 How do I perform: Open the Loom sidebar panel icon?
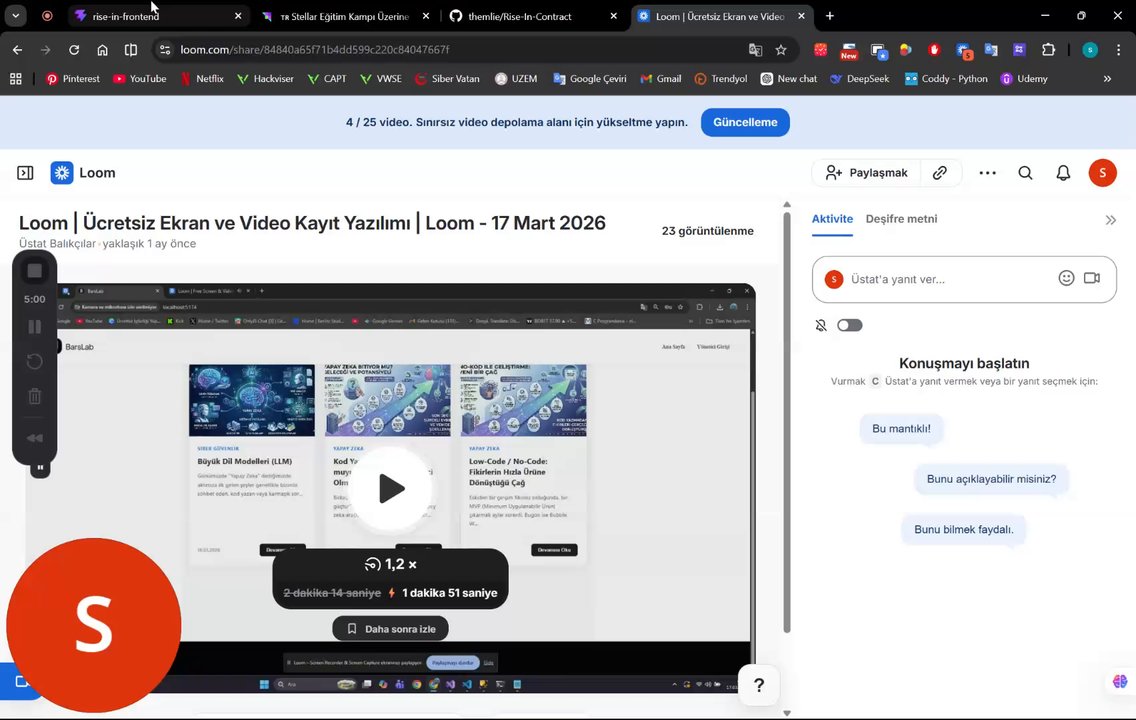coord(25,173)
